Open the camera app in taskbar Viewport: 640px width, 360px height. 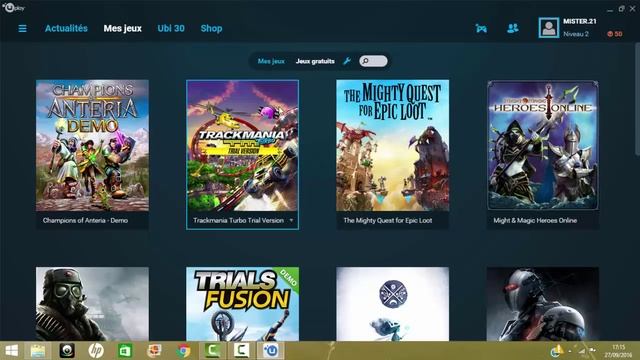click(67, 351)
